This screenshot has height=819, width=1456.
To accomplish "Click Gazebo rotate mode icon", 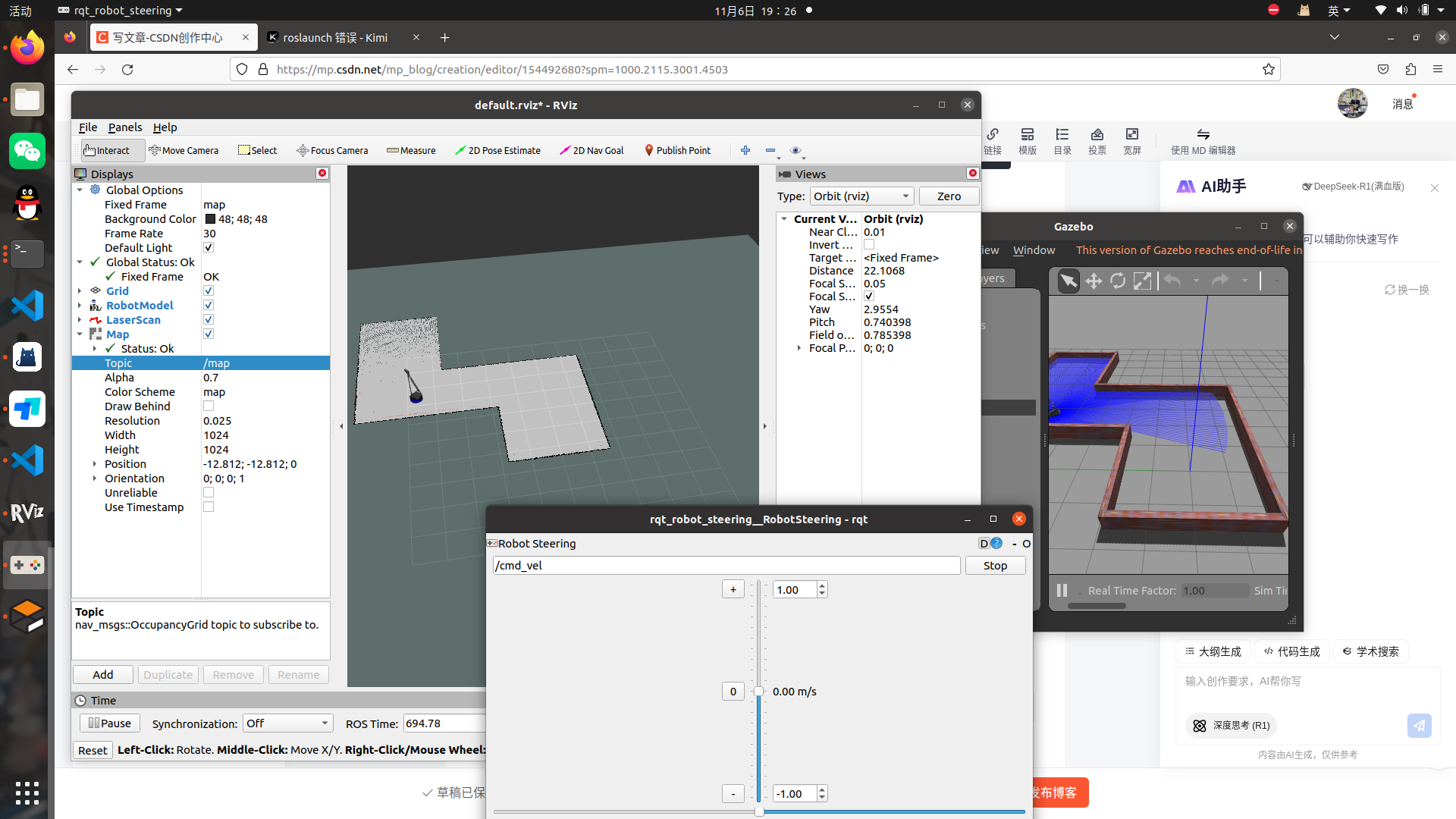I will [1118, 281].
